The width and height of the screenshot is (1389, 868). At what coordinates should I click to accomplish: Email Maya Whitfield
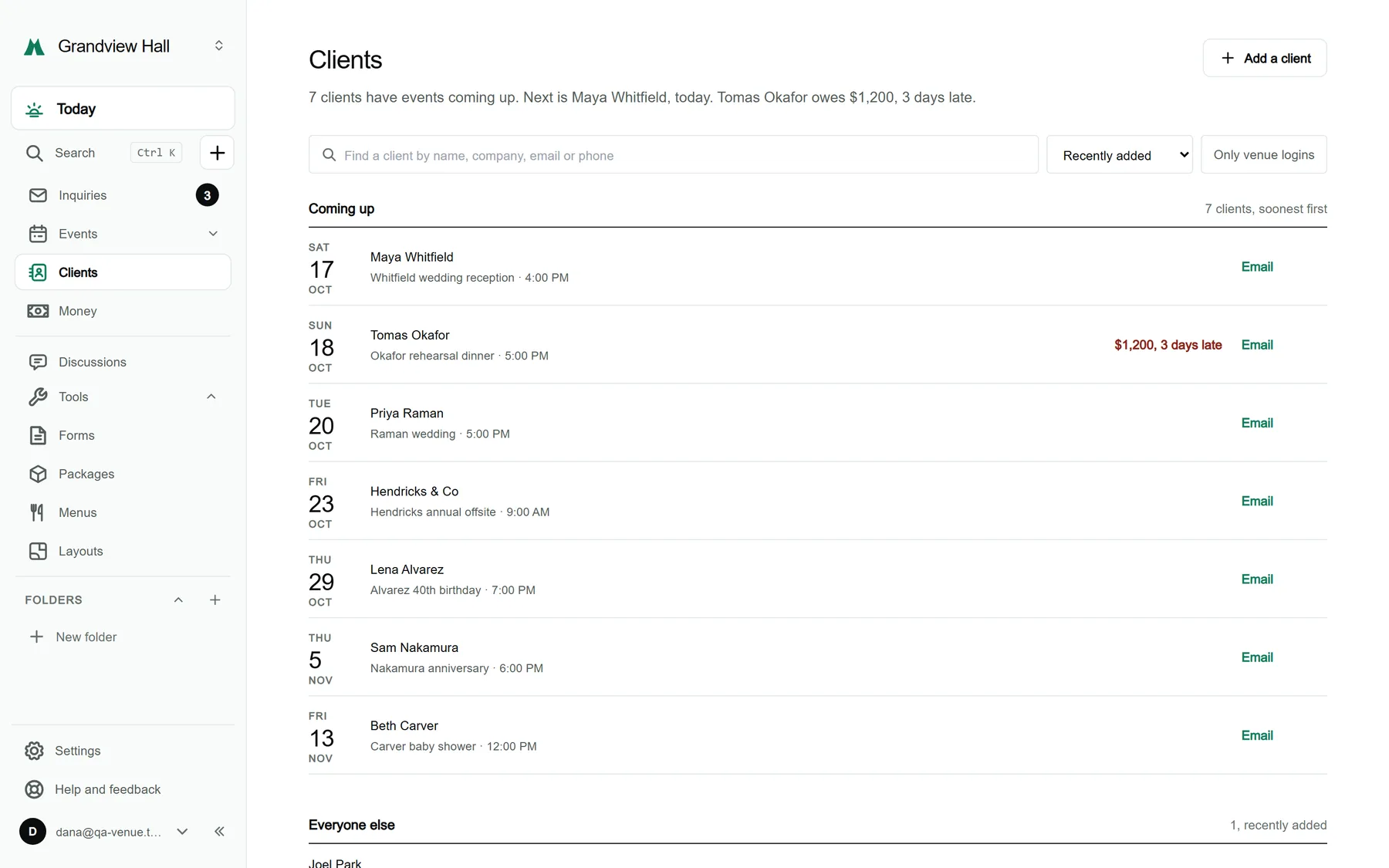click(1257, 267)
